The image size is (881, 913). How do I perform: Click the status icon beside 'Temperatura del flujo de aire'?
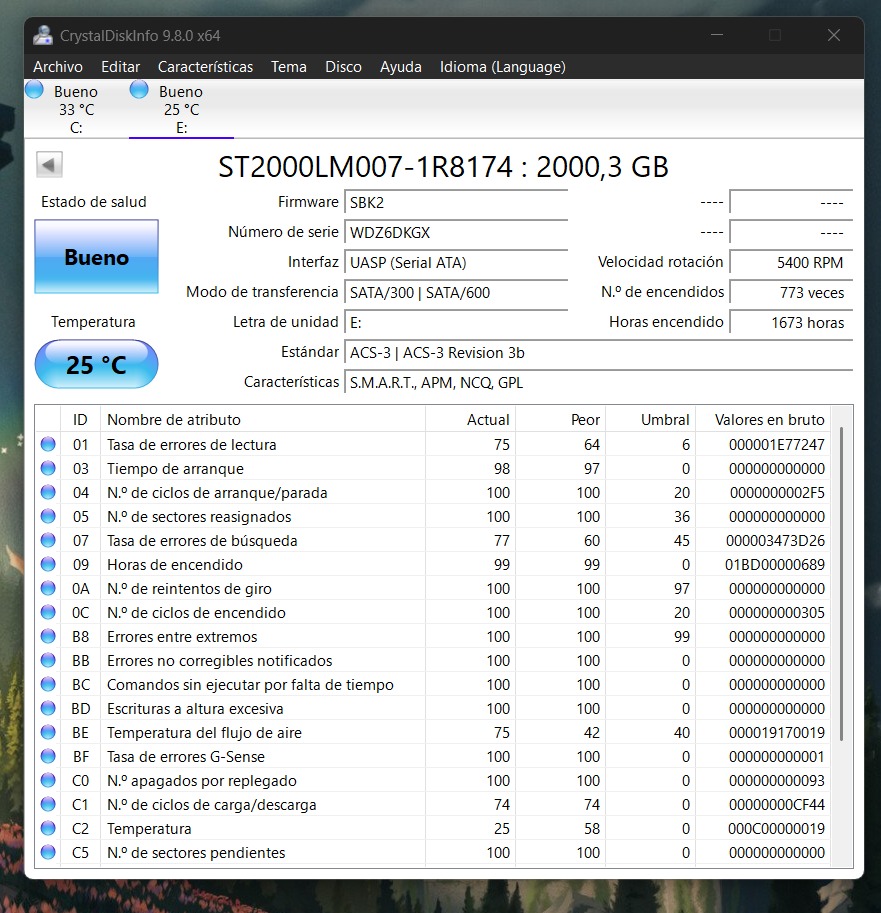coord(48,732)
